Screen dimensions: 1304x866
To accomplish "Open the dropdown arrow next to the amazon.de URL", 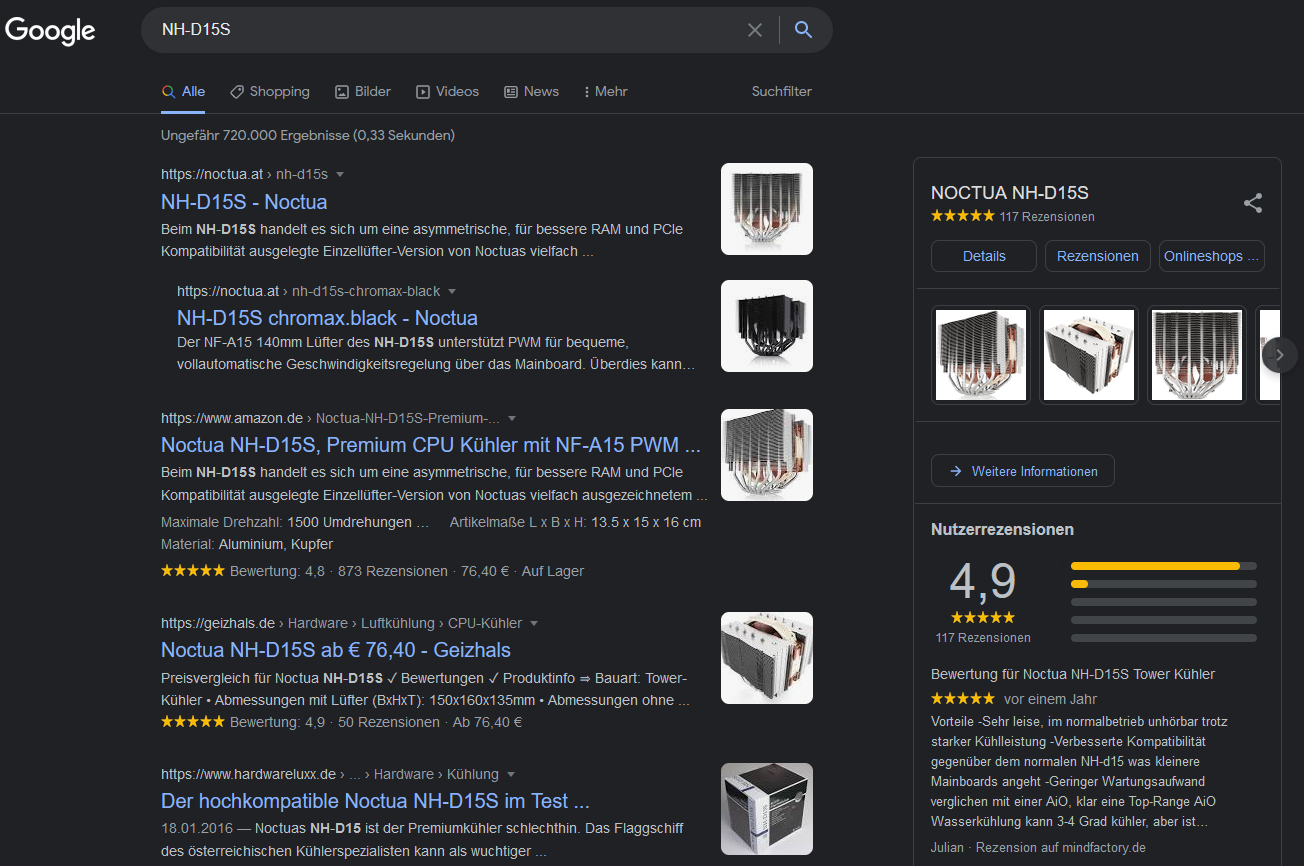I will [512, 418].
